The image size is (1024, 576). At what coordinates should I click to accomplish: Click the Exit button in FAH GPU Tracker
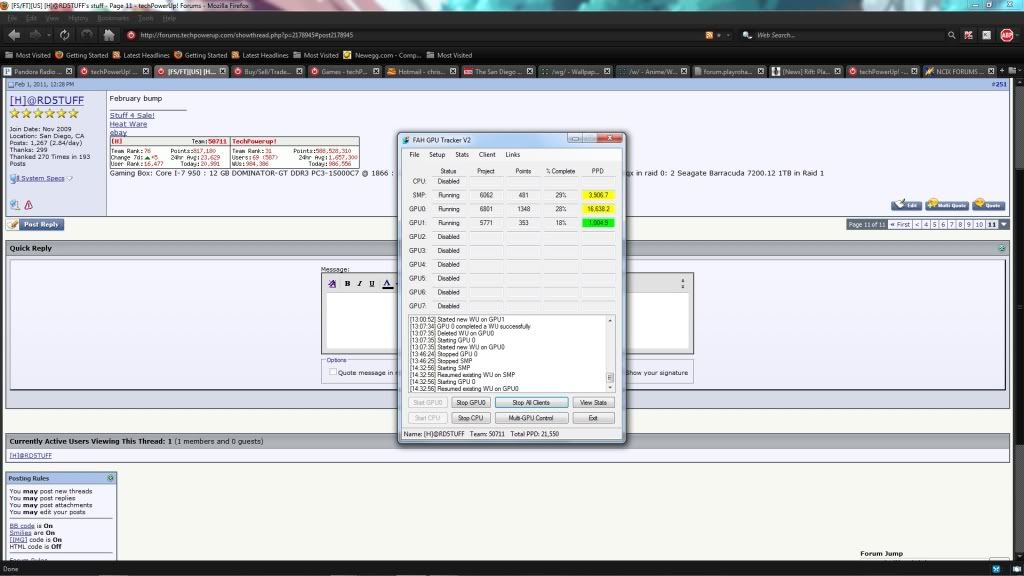tap(593, 418)
